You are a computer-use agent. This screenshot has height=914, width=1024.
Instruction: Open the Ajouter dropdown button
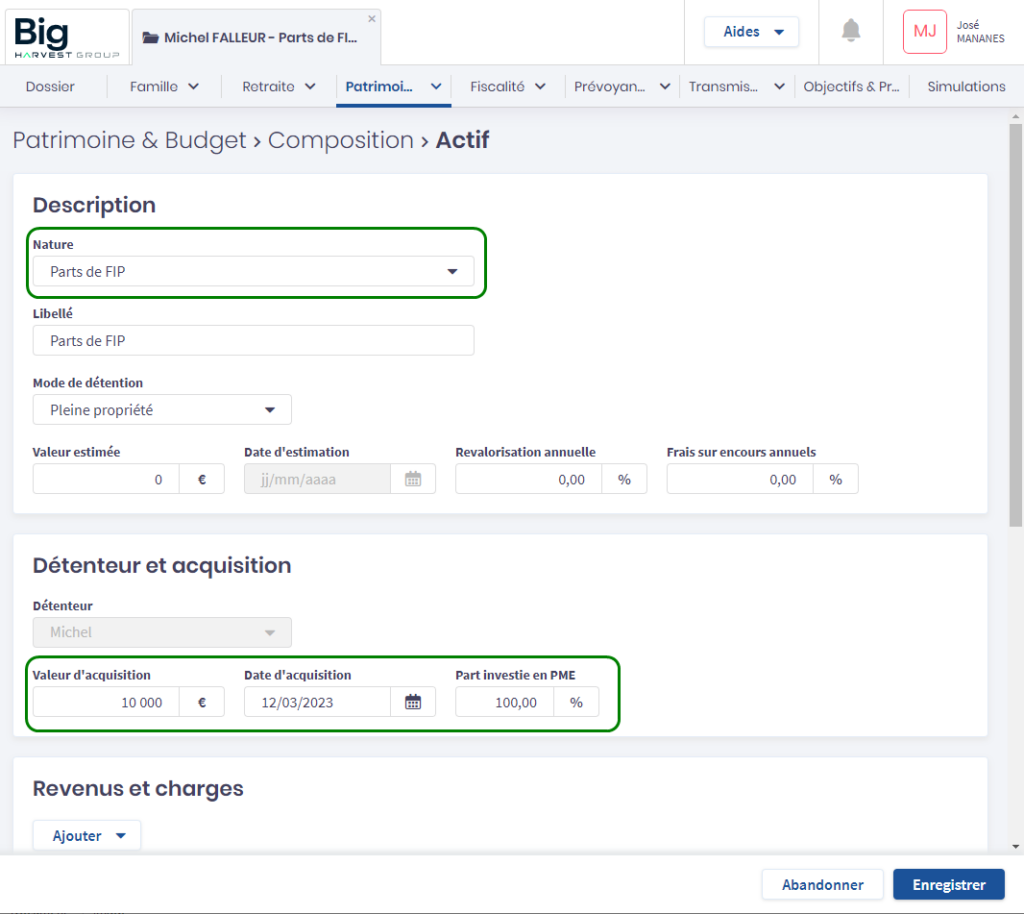pos(87,836)
